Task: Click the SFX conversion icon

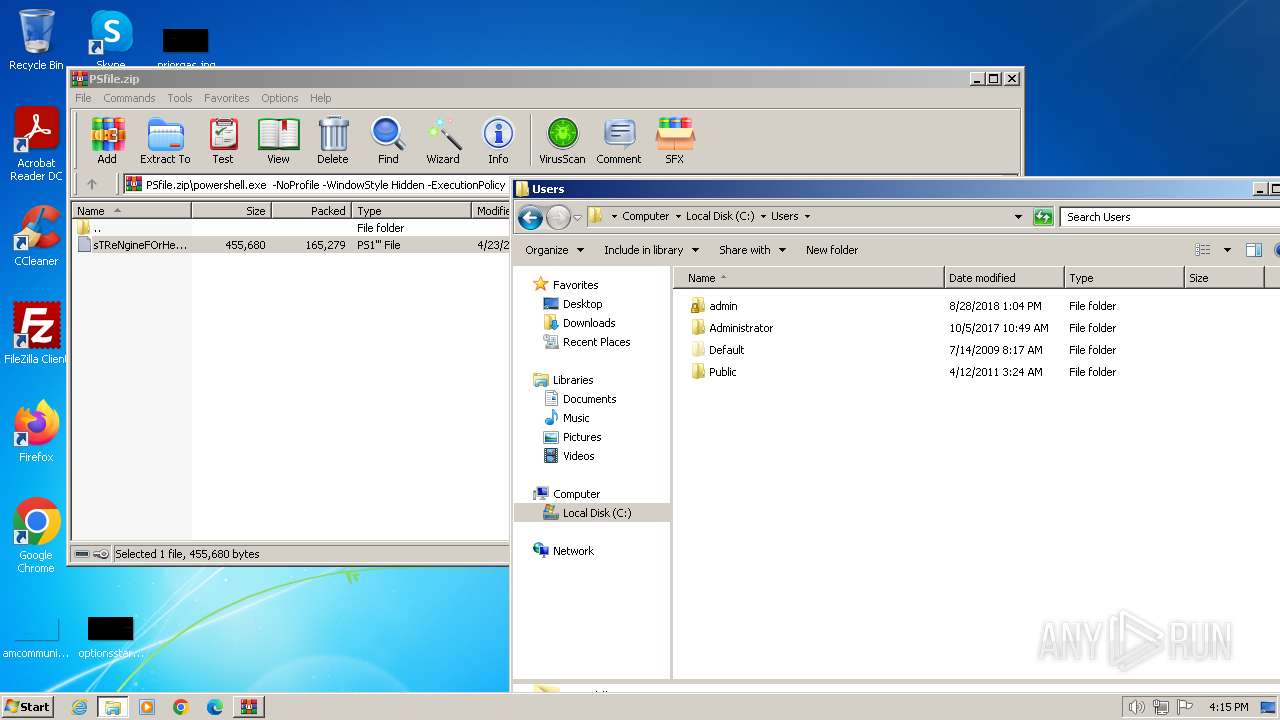Action: click(x=675, y=140)
